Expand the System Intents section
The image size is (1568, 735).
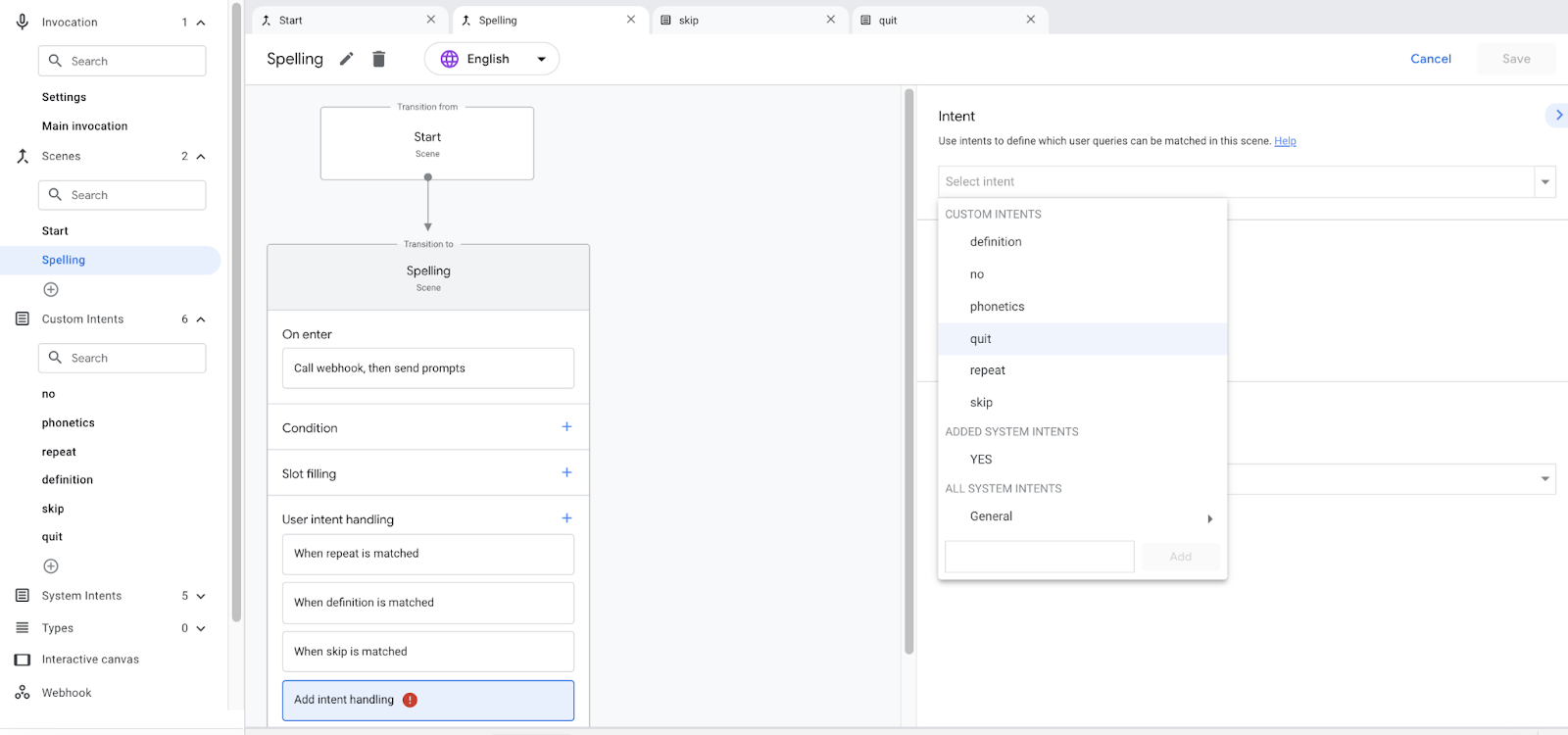point(201,596)
